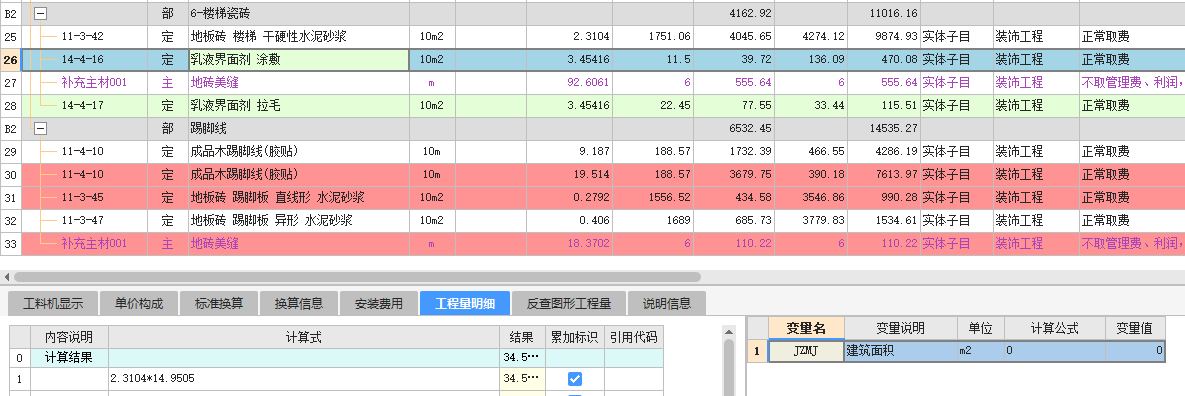Select row header 33

pos(11,244)
